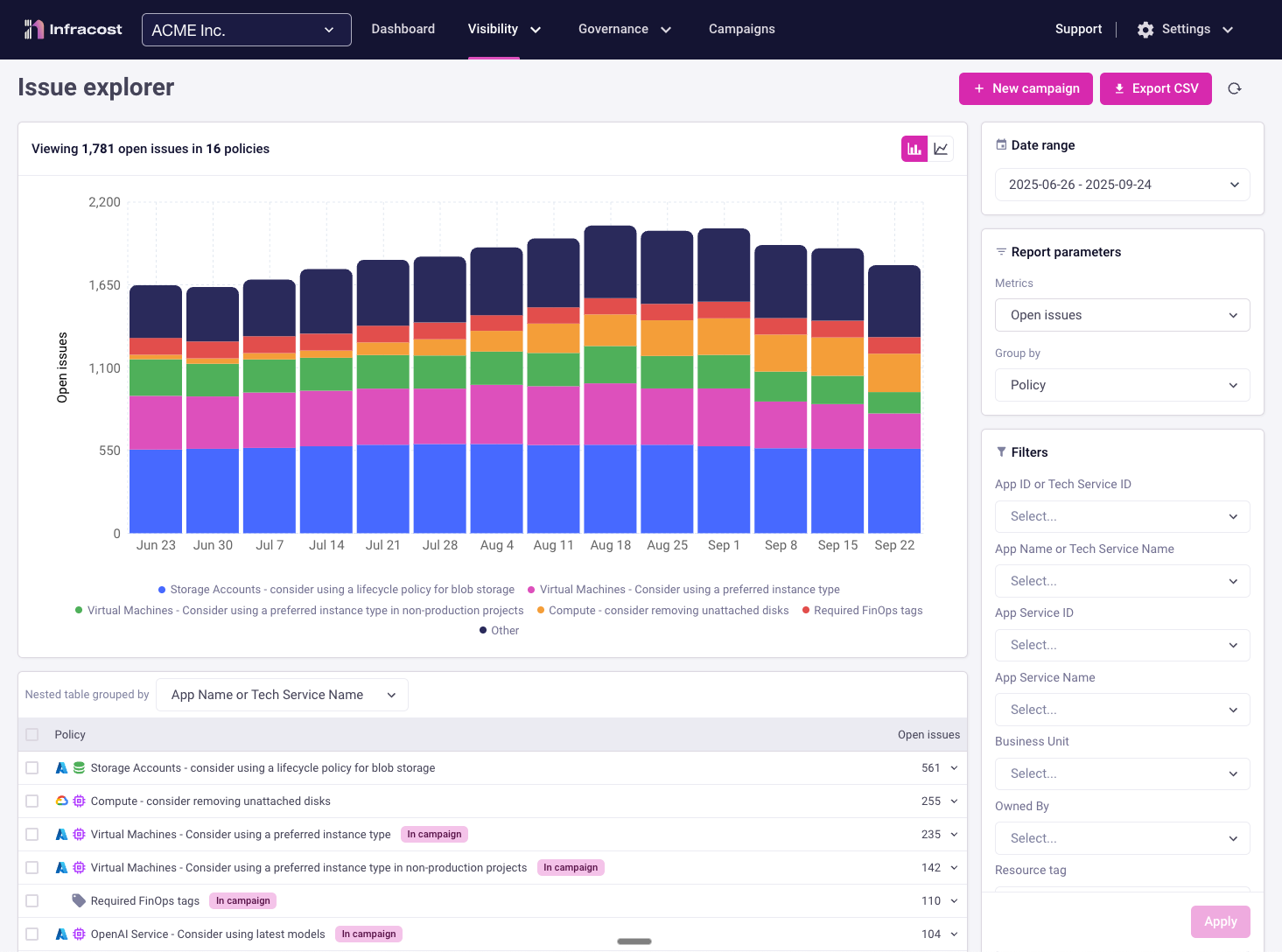Switch to line chart view icon
1282x952 pixels.
(941, 149)
